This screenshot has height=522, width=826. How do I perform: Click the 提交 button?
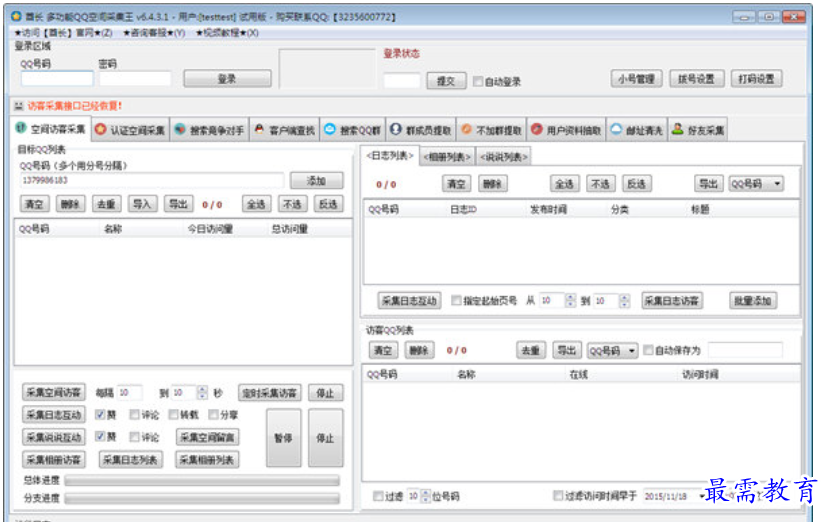[446, 81]
